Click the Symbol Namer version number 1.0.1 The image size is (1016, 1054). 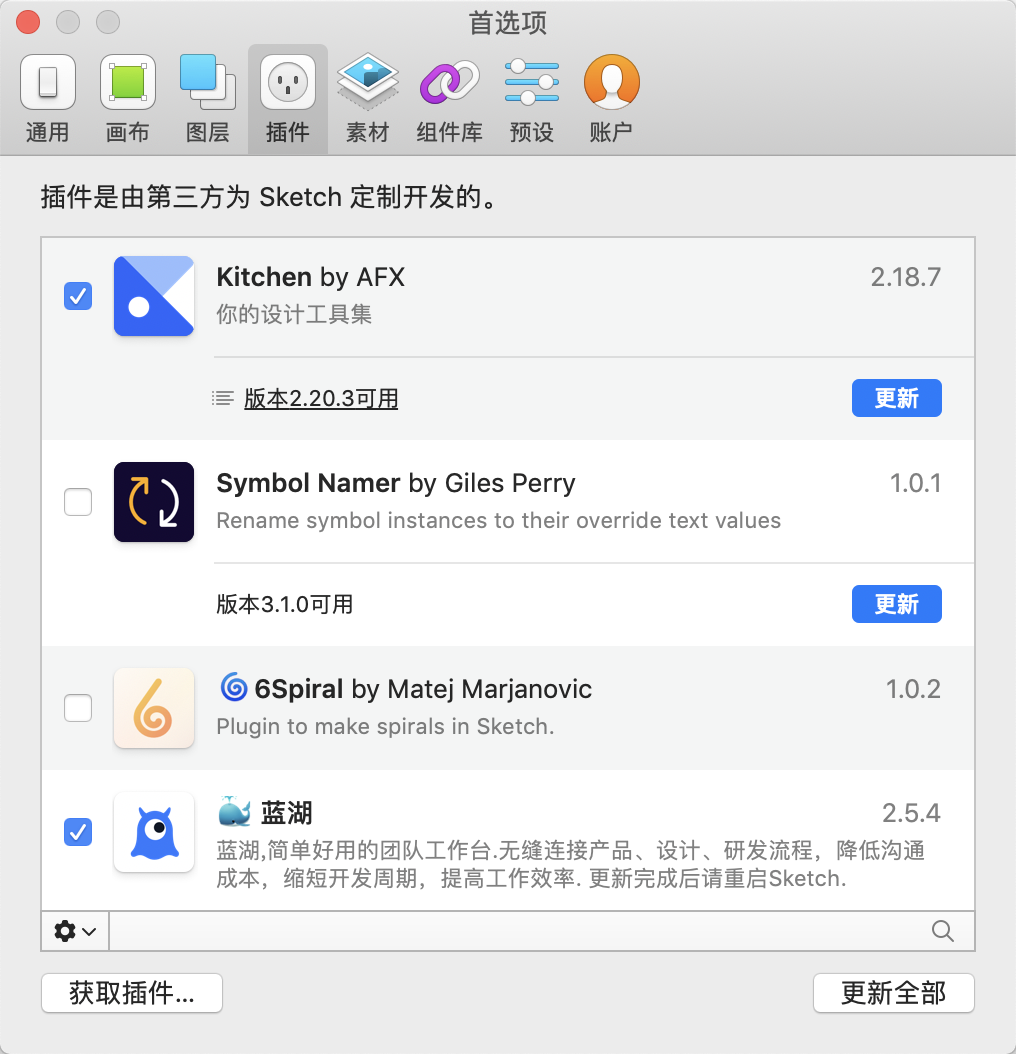(x=915, y=483)
